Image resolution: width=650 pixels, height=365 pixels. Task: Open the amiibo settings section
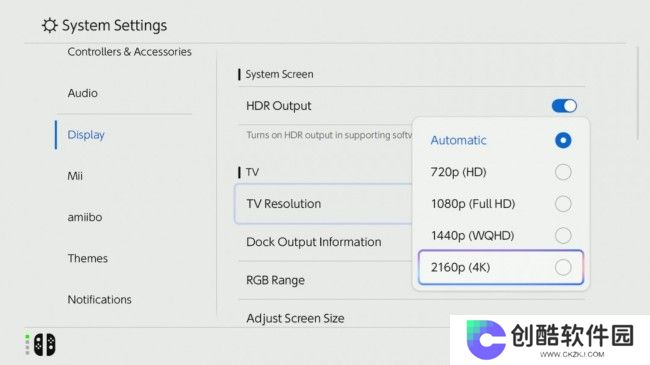point(85,217)
